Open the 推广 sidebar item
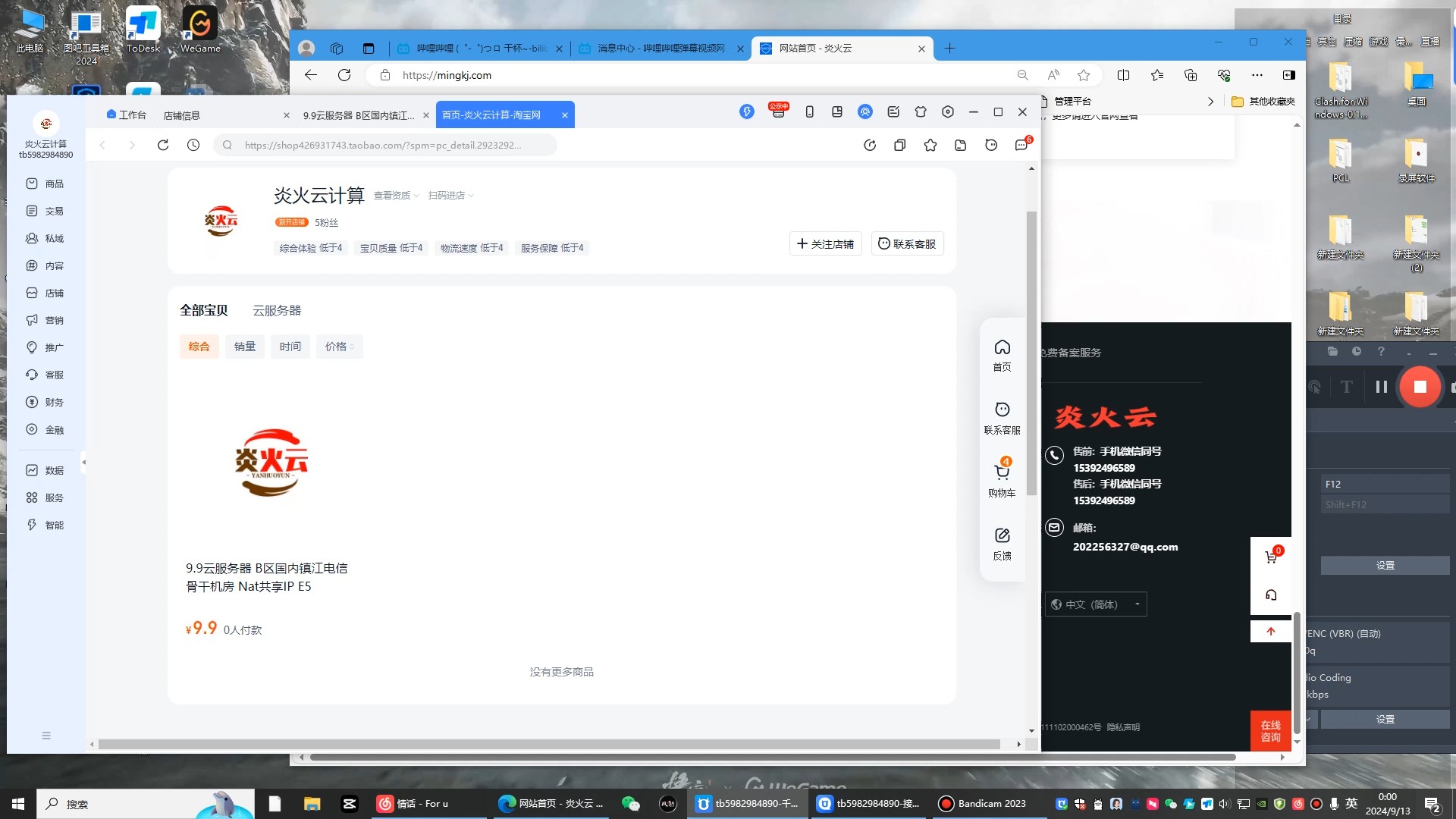Screen dimensions: 1456x819 click(45, 347)
